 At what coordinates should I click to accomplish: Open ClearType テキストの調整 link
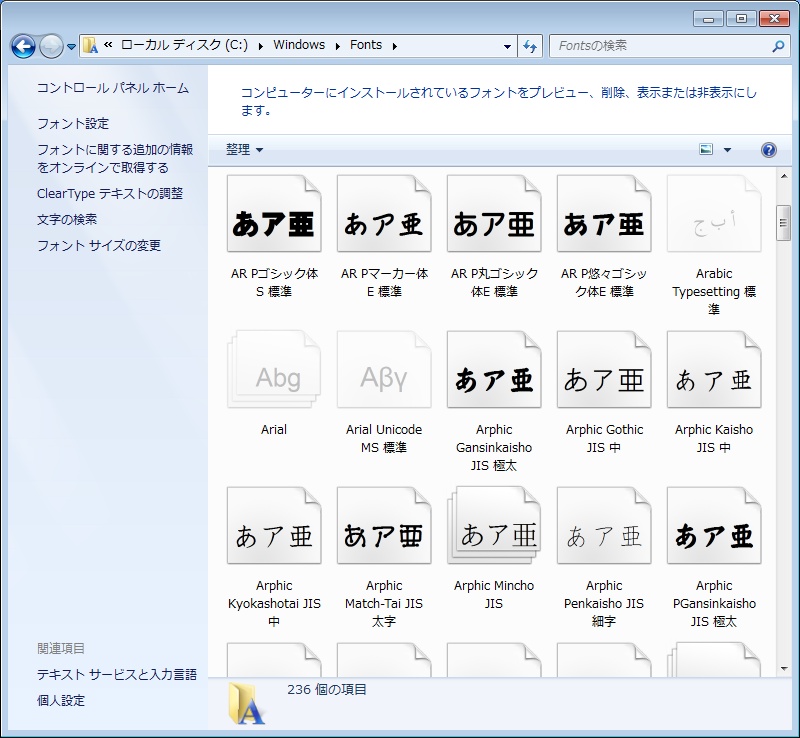tap(110, 193)
